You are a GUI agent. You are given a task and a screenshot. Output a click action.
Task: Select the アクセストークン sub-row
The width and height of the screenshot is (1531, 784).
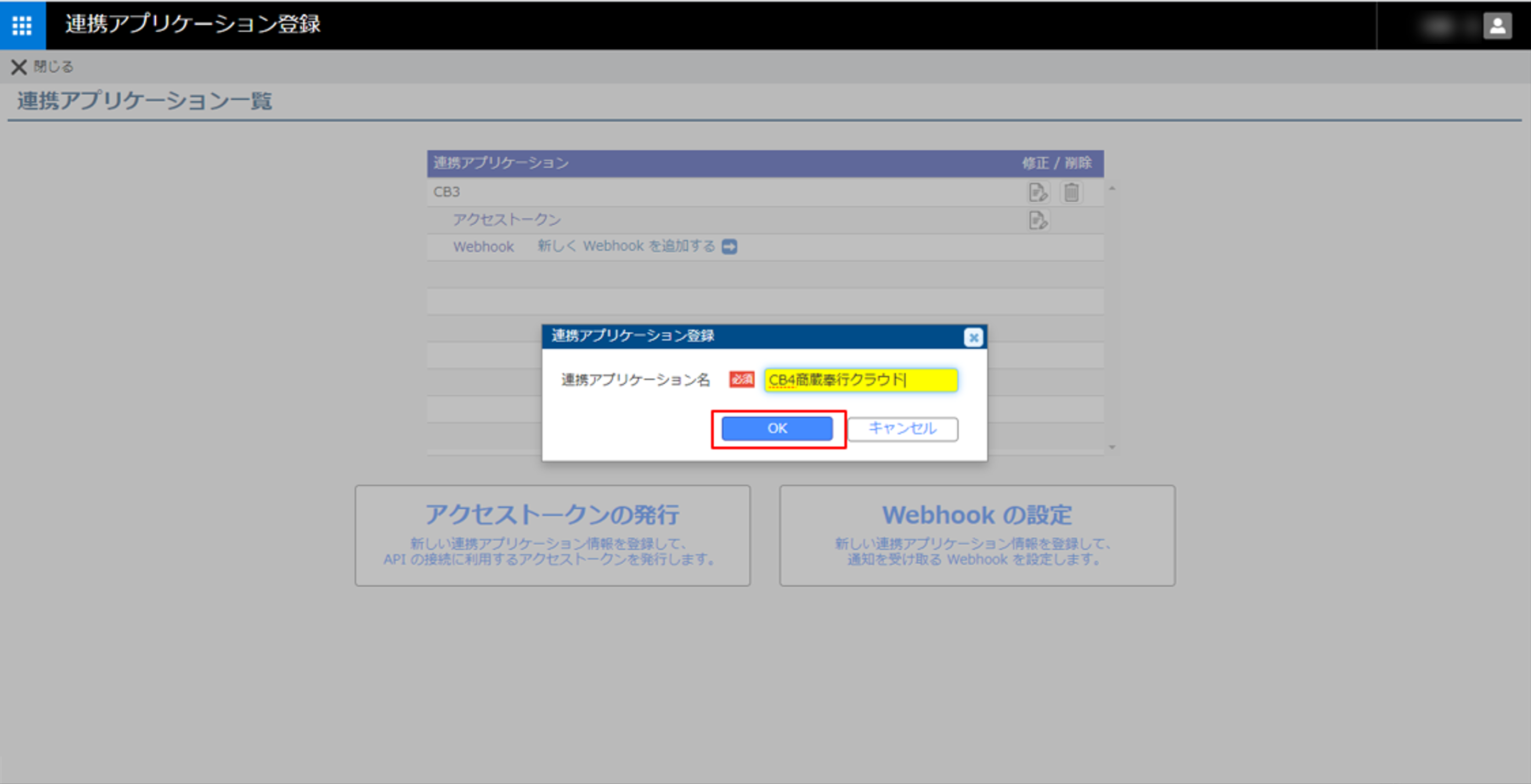(506, 220)
